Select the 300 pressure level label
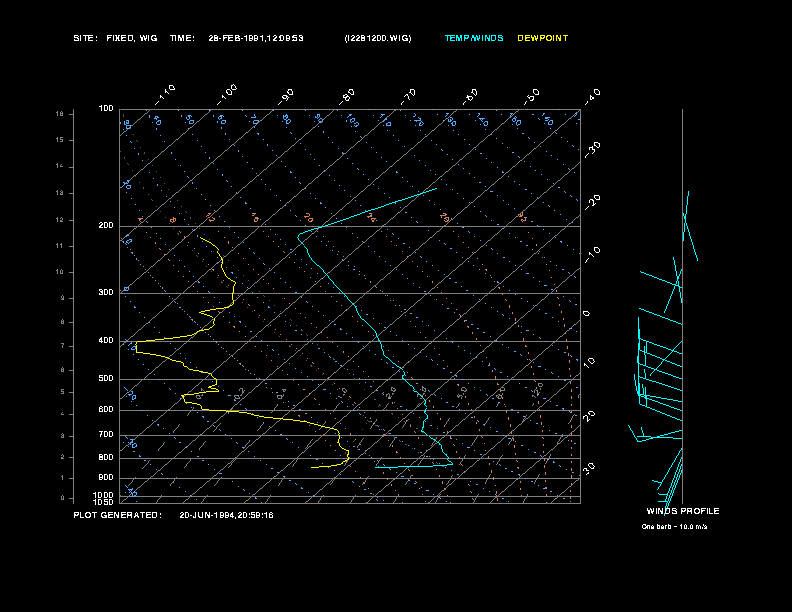This screenshot has width=792, height=612. point(106,292)
